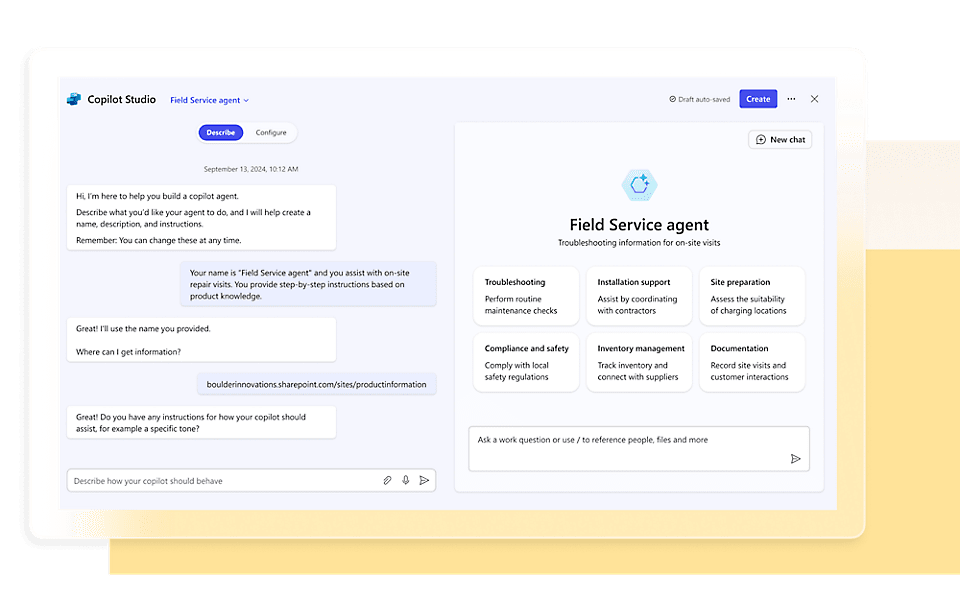Focus the 'Describe how your copilot should behave' field
The image size is (960, 616).
[220, 481]
